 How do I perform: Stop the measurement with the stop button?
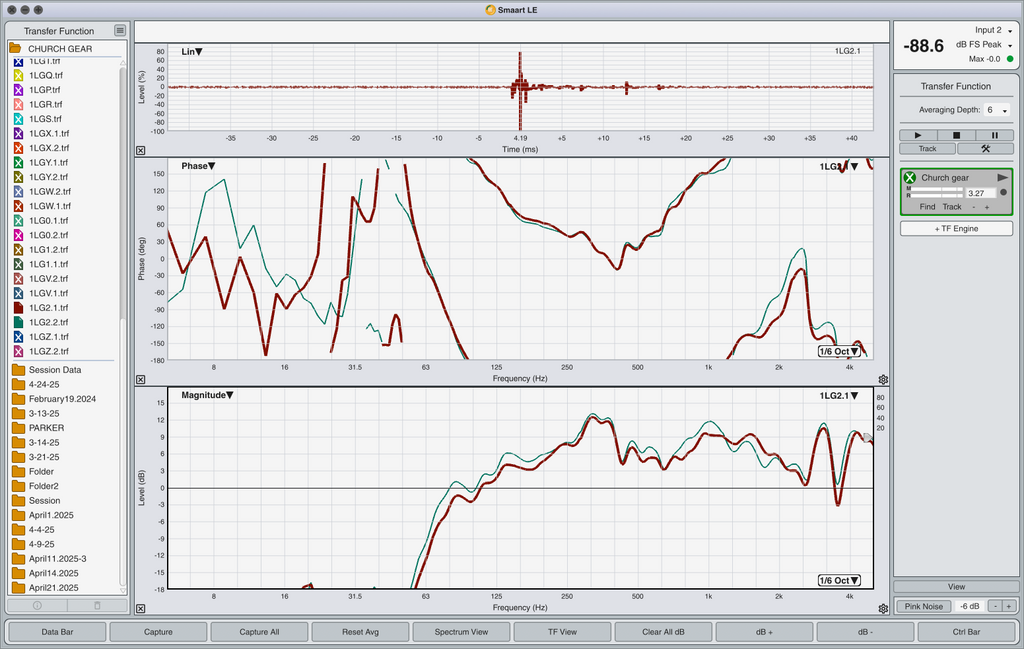(x=956, y=135)
